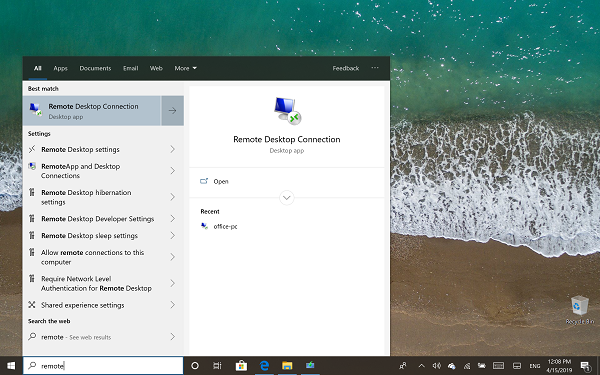Expand the More filter dropdown
Screen dimensions: 600x375
[186, 68]
